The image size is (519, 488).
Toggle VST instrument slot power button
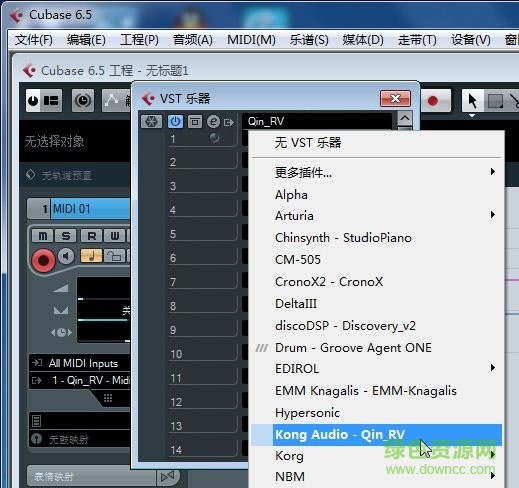coord(175,122)
